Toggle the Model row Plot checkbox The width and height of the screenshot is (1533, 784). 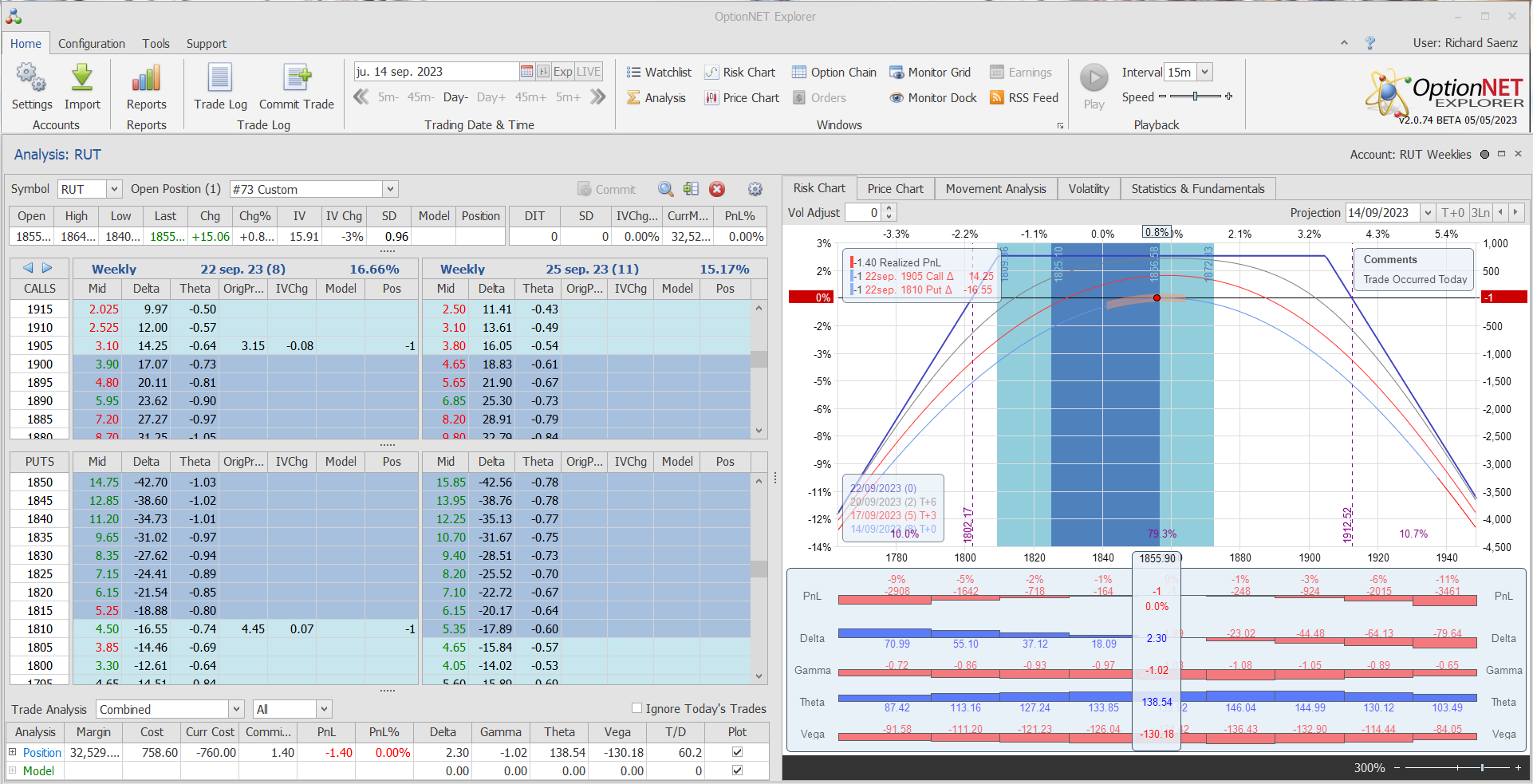(737, 770)
